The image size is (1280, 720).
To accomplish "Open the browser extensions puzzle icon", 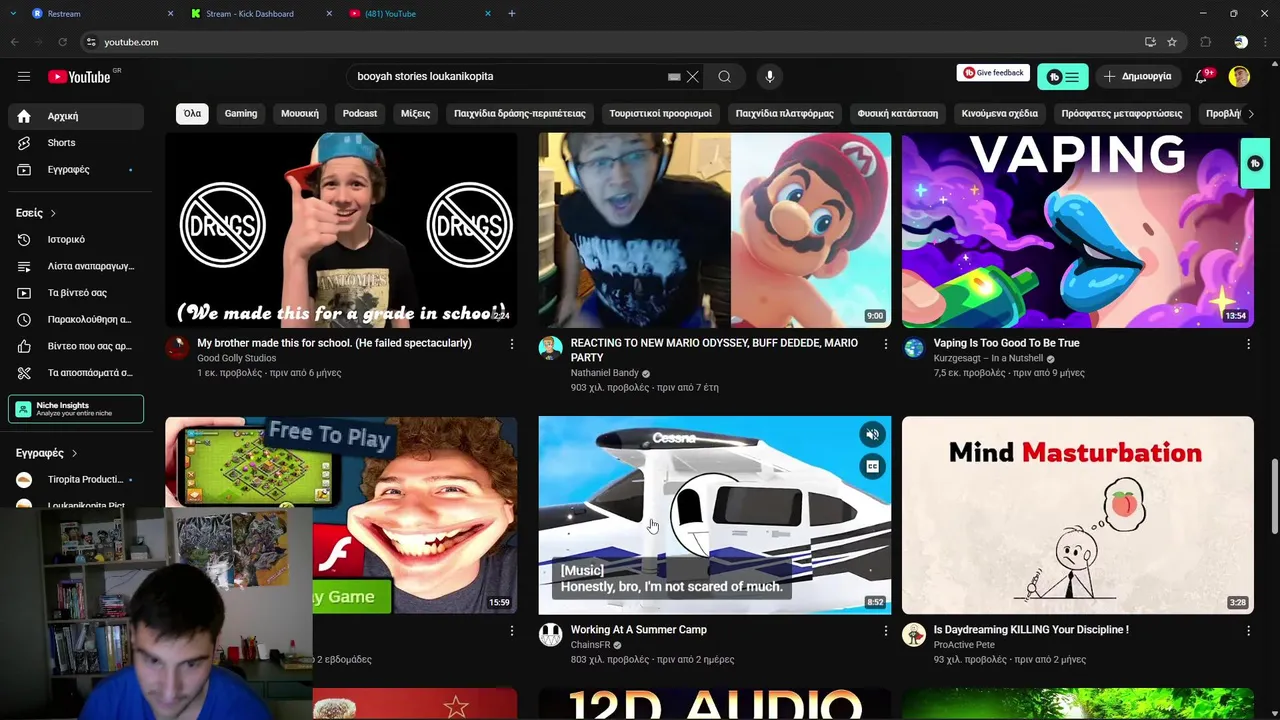I will click(x=1205, y=42).
